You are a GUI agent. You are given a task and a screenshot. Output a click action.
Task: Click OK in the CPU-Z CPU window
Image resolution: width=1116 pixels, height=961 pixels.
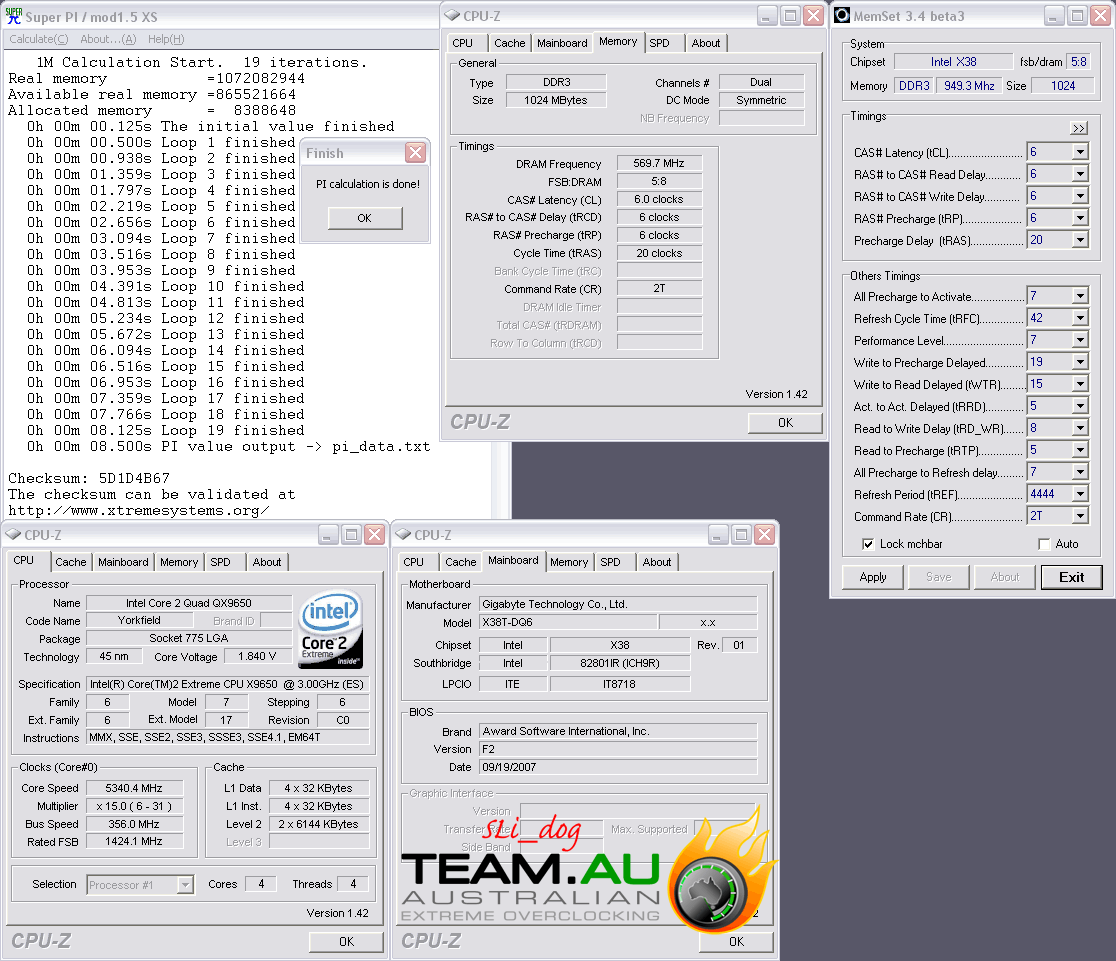click(346, 942)
